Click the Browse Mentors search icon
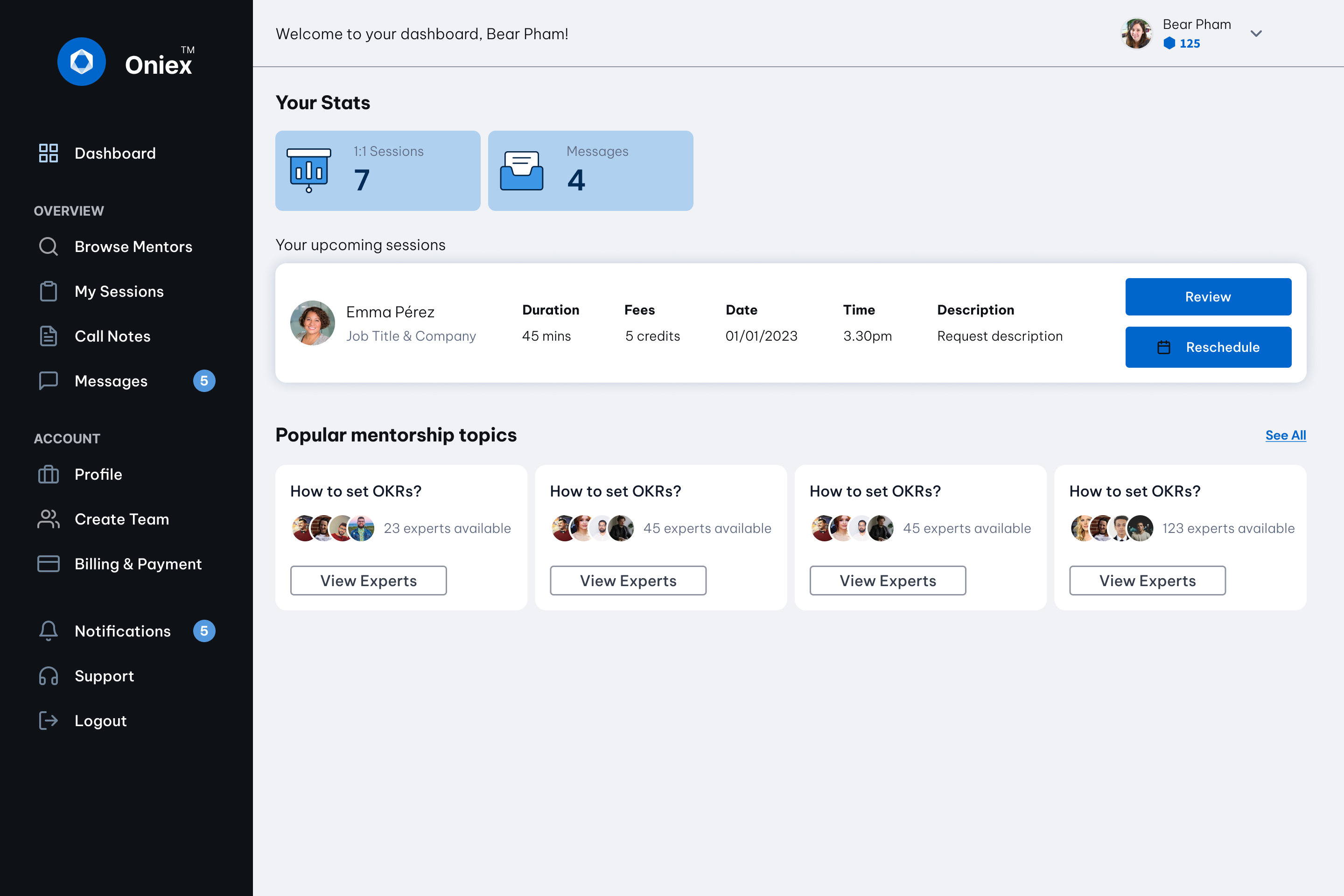Image resolution: width=1344 pixels, height=896 pixels. point(48,246)
